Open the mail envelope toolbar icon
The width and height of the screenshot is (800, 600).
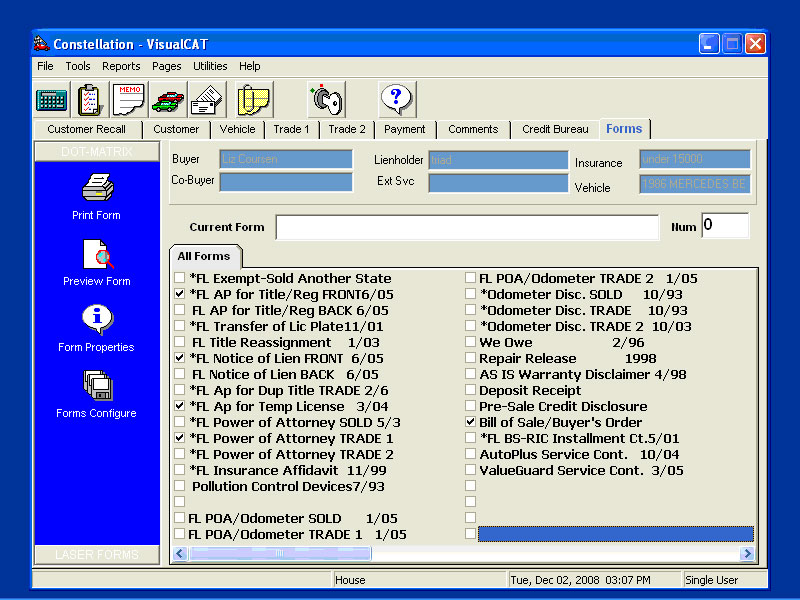tap(206, 101)
